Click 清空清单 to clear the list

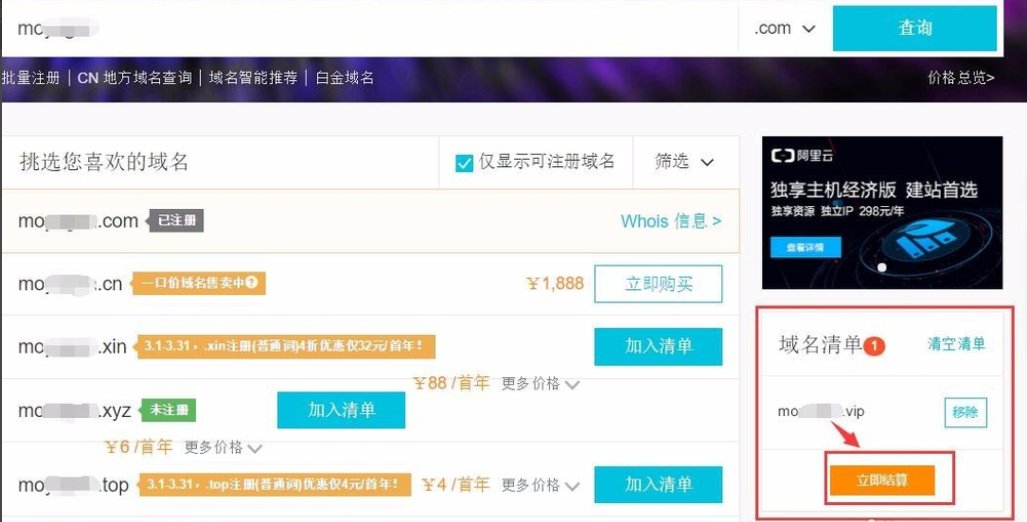pos(956,344)
